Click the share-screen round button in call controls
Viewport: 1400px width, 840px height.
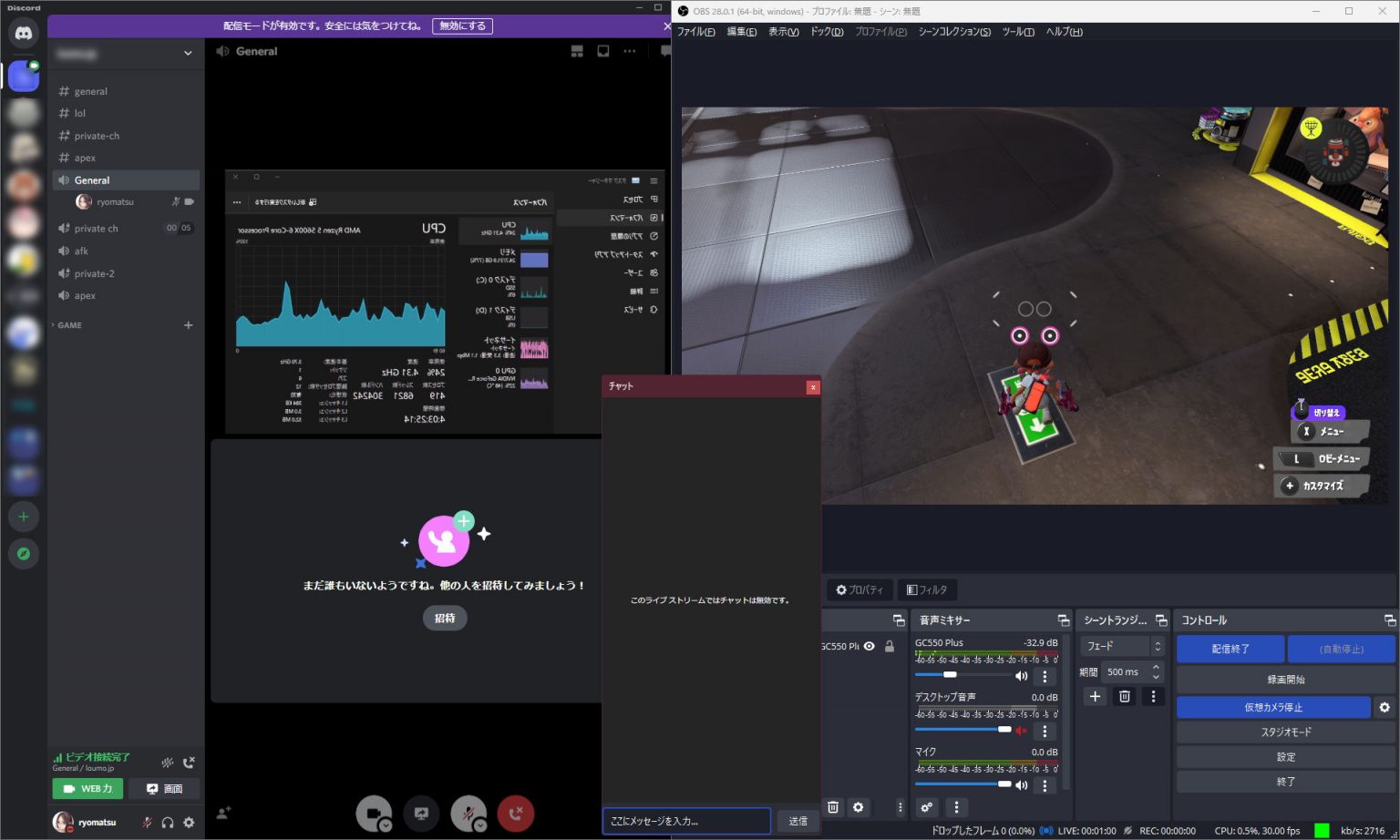[x=421, y=814]
